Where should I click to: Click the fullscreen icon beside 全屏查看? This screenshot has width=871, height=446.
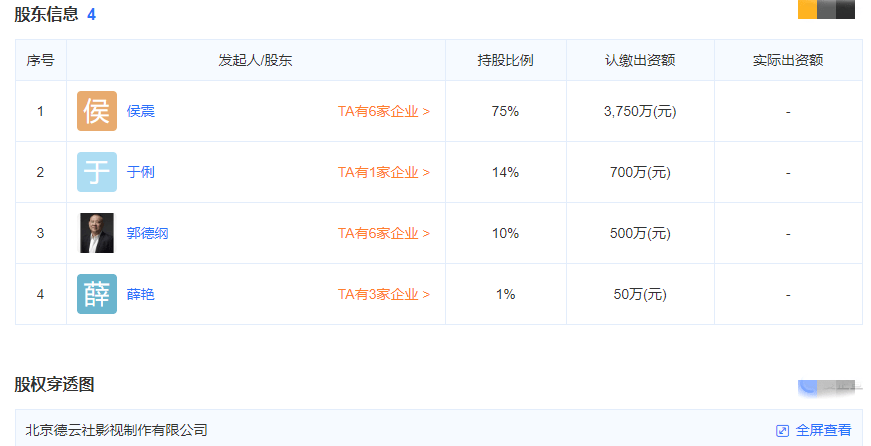tap(782, 430)
